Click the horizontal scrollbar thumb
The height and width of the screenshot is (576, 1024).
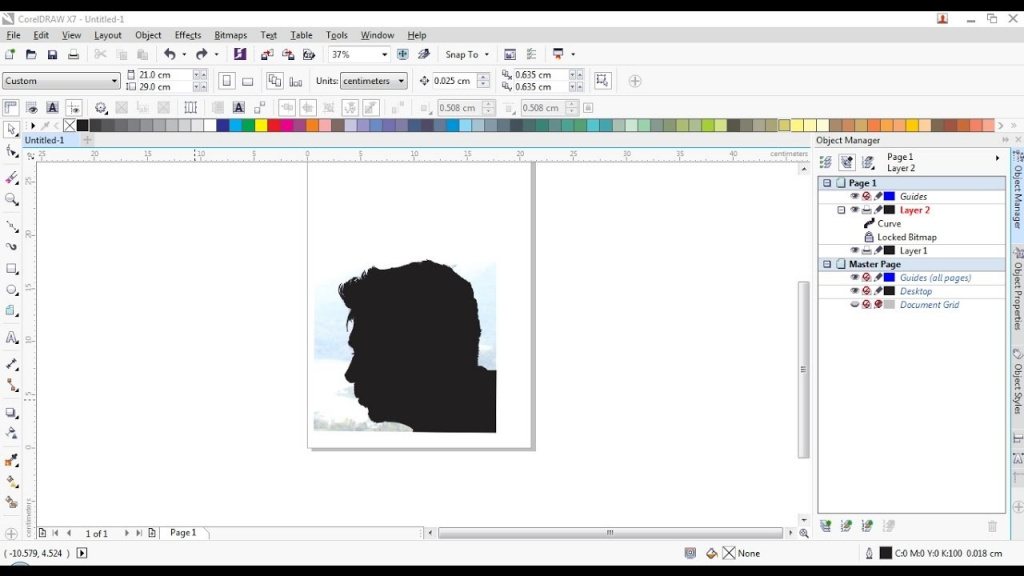610,533
